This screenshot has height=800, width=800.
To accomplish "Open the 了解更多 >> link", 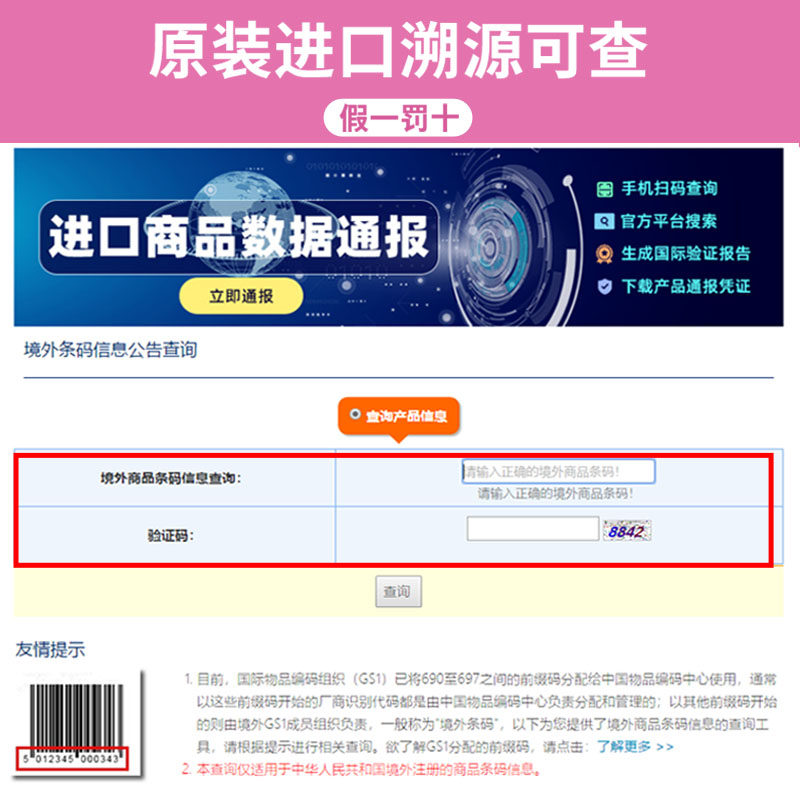I will pyautogui.click(x=635, y=747).
